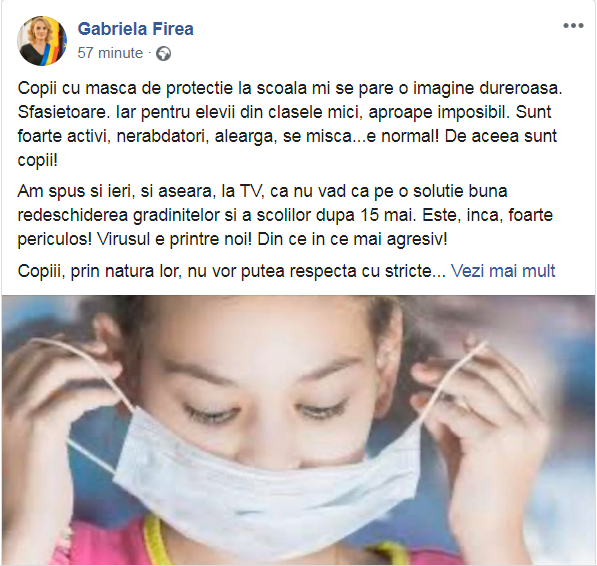
Task: Expand the post with "Vezi mai mult"
Action: tap(503, 271)
